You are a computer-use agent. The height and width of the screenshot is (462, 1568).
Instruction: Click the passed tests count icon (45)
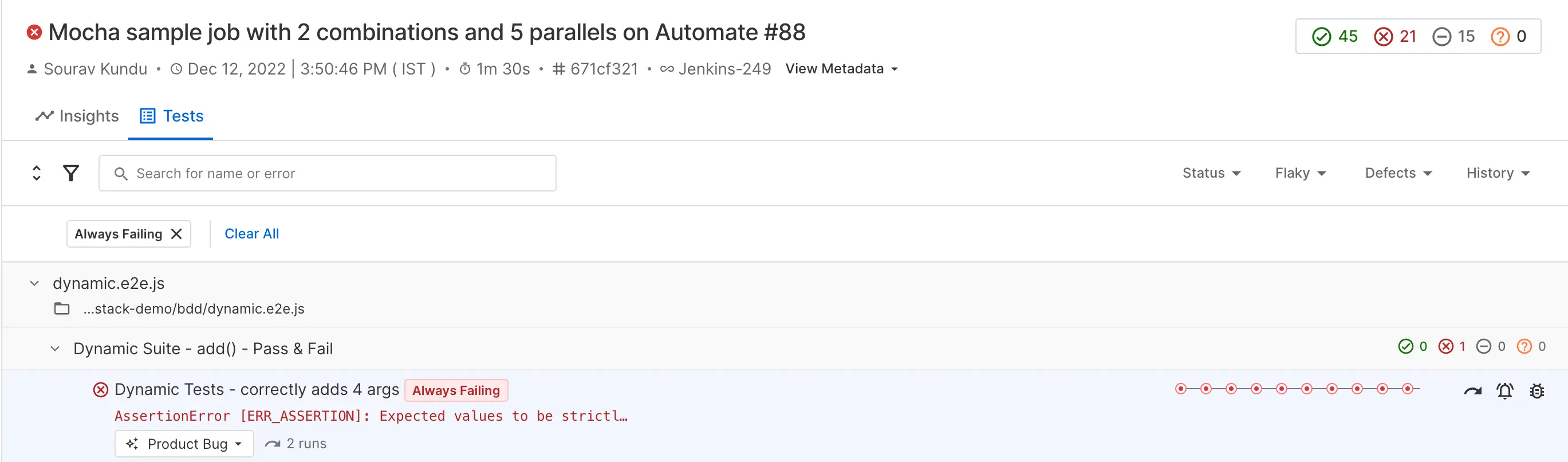coord(1322,37)
